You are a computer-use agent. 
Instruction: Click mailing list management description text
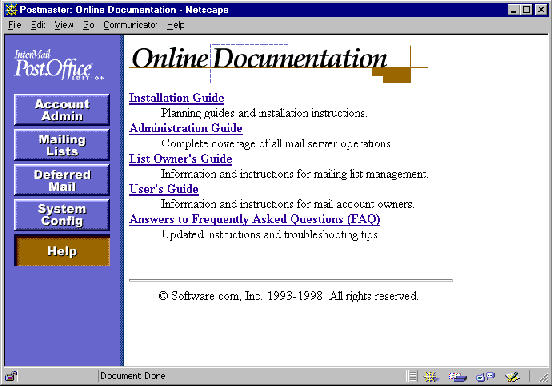295,174
